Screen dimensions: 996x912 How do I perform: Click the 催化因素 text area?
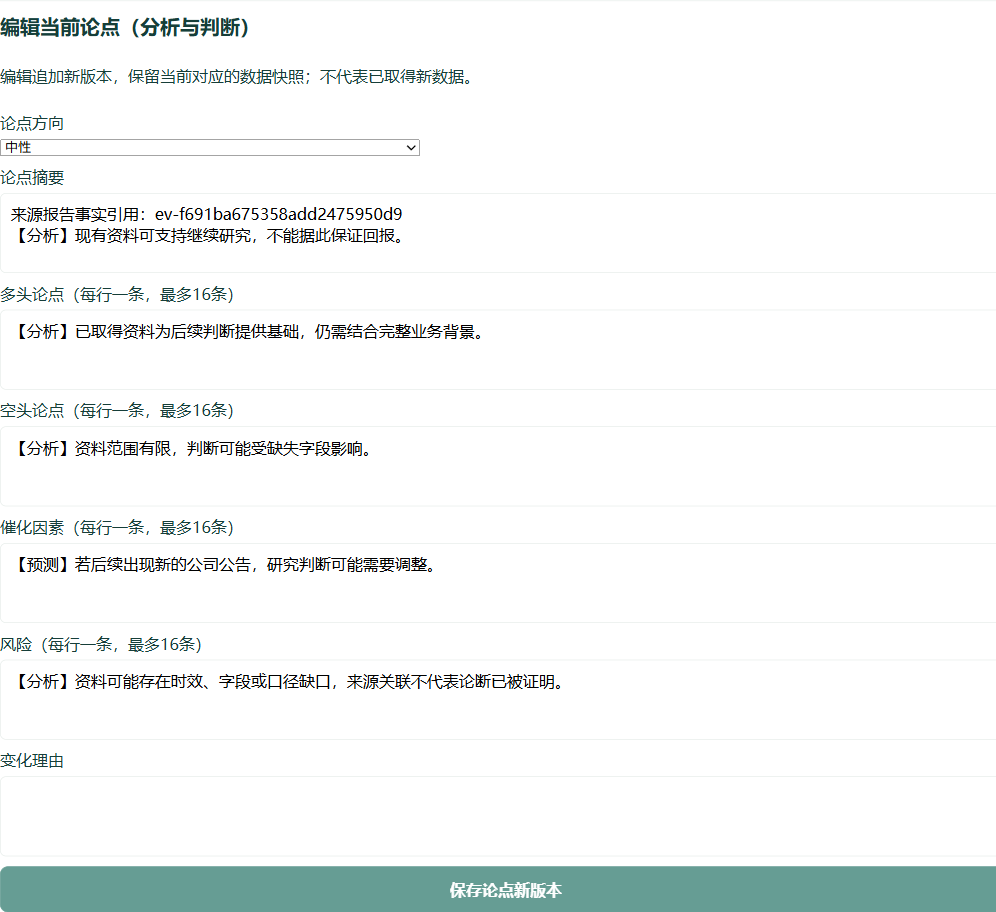pos(498,583)
